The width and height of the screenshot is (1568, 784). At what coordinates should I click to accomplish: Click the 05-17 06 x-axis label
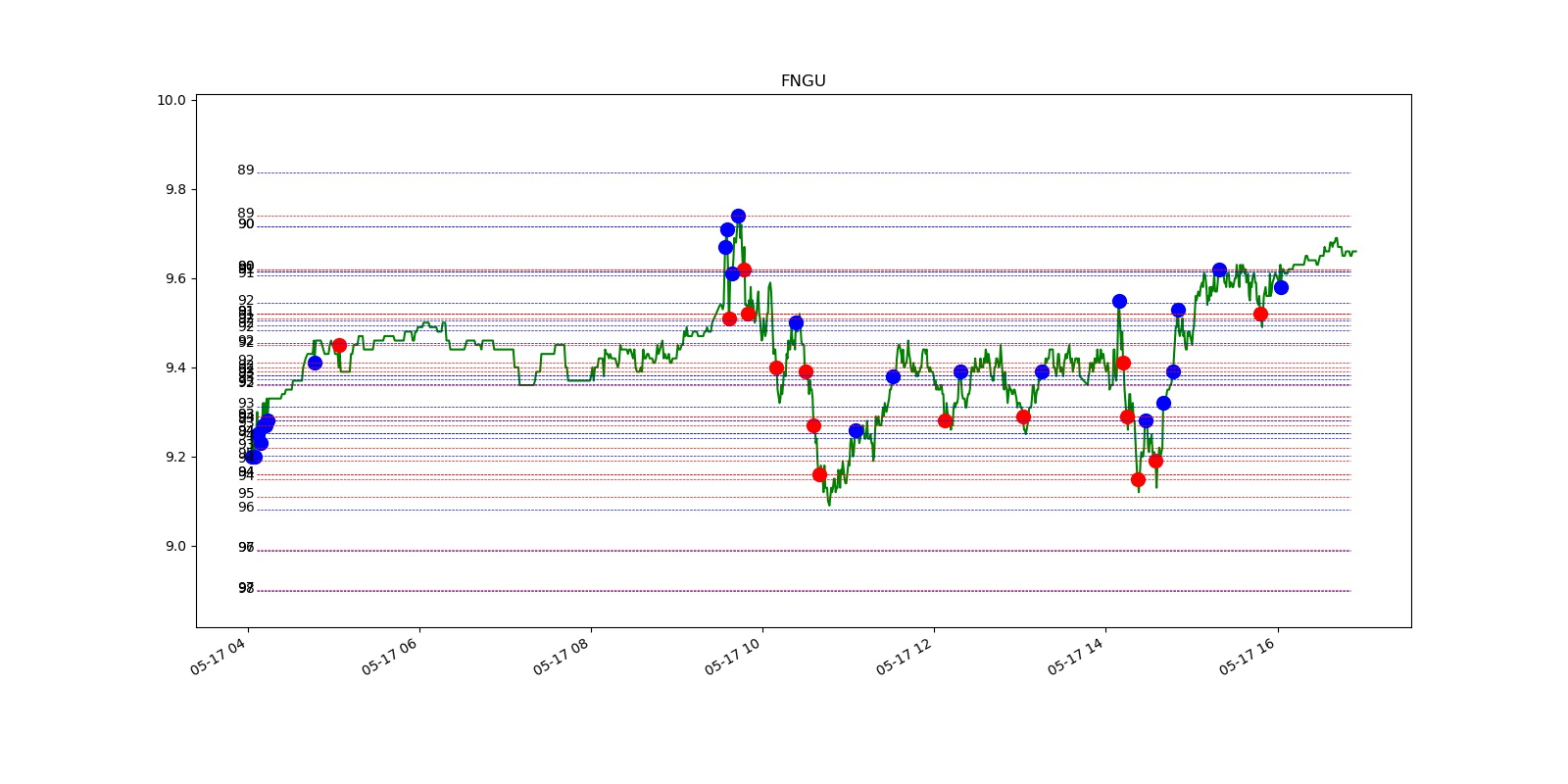click(390, 655)
